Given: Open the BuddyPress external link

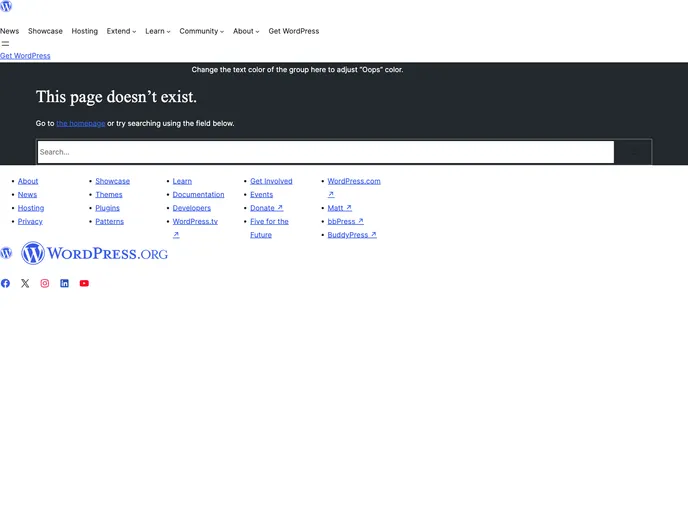Looking at the screenshot, I should pos(352,235).
